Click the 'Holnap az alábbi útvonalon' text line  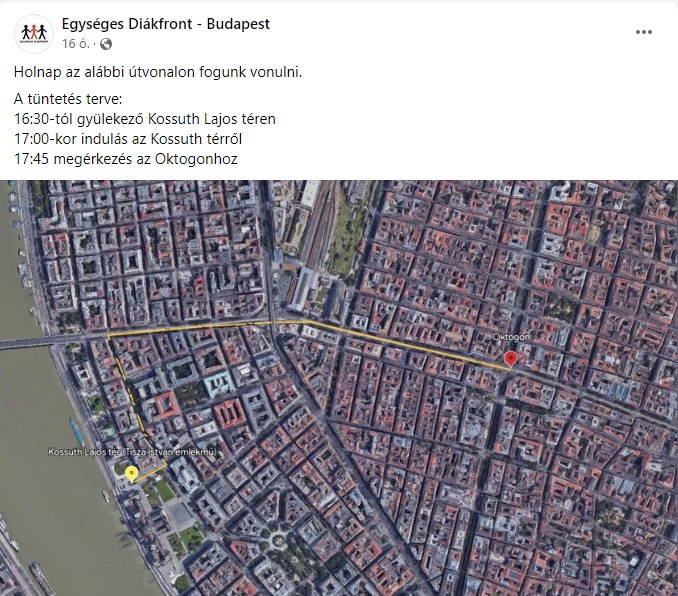click(x=158, y=72)
